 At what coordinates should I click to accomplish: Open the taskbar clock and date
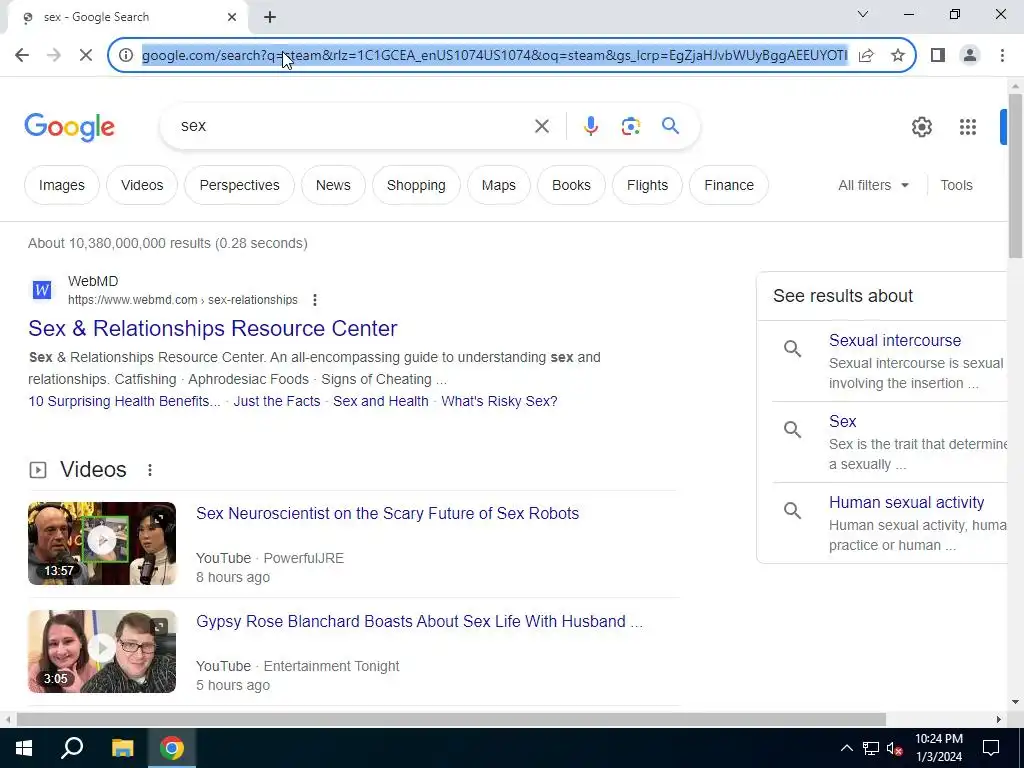[x=938, y=748]
